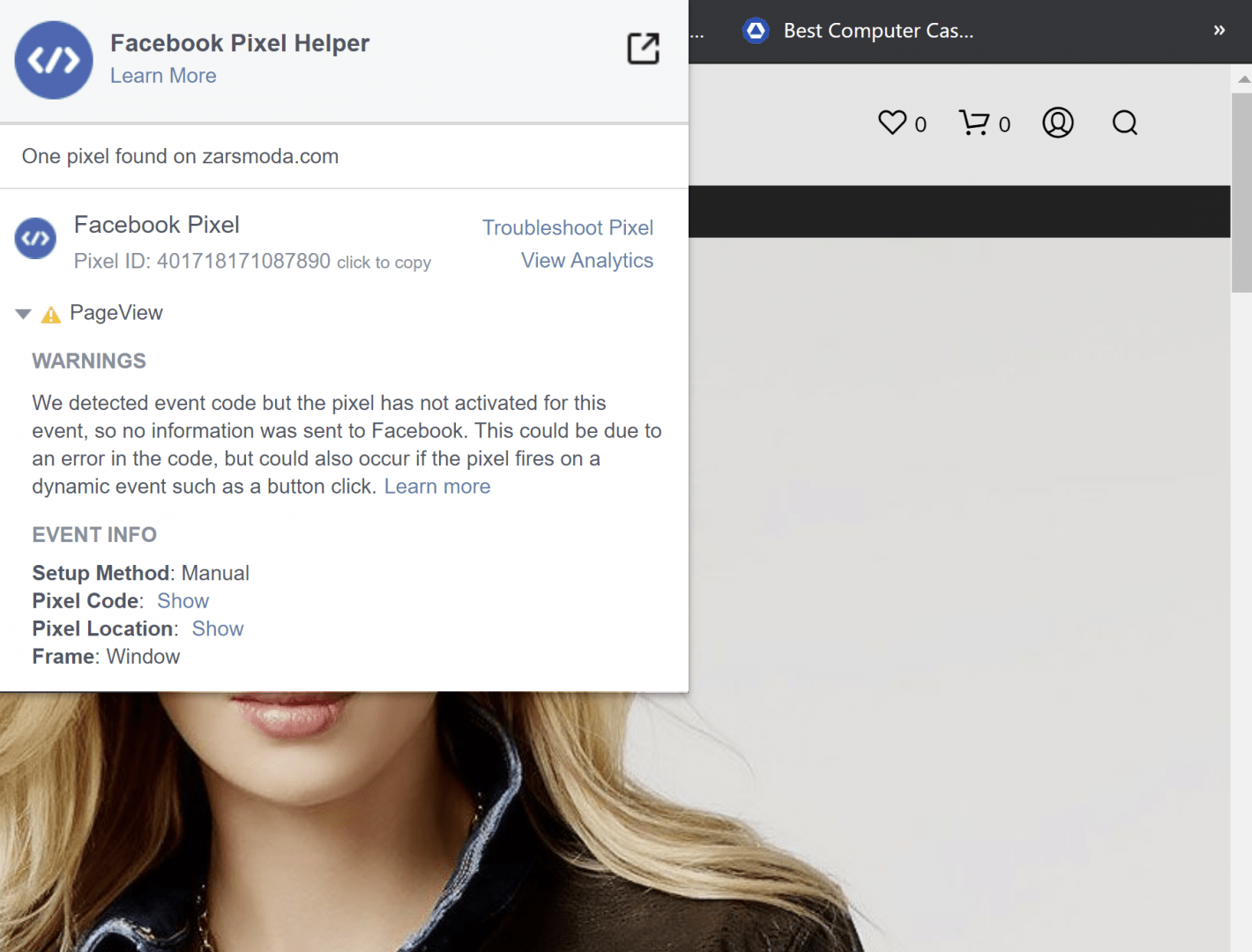Open the View Analytics link

point(587,261)
